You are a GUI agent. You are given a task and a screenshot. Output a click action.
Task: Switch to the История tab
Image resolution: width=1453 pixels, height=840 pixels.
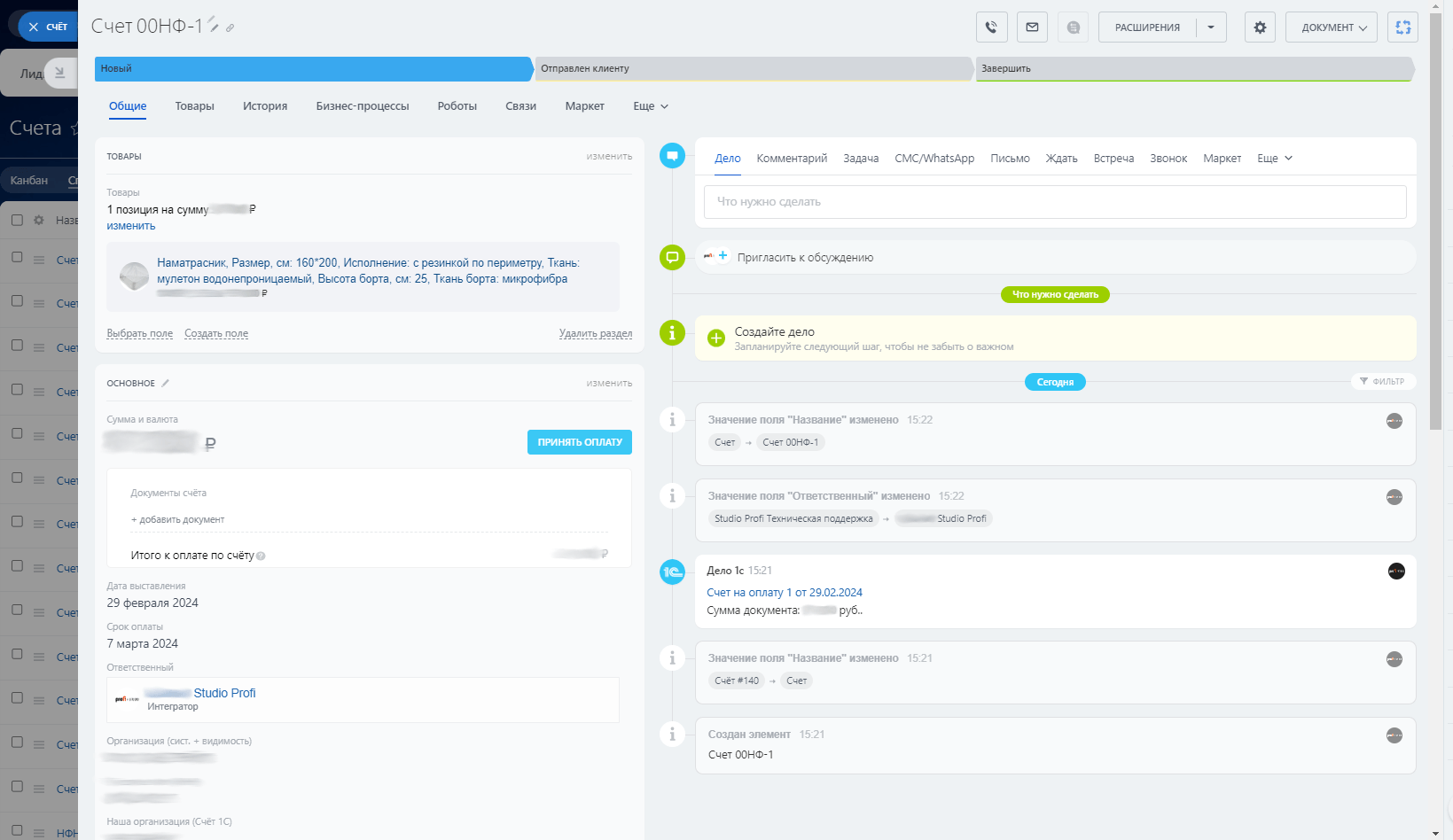pyautogui.click(x=265, y=106)
